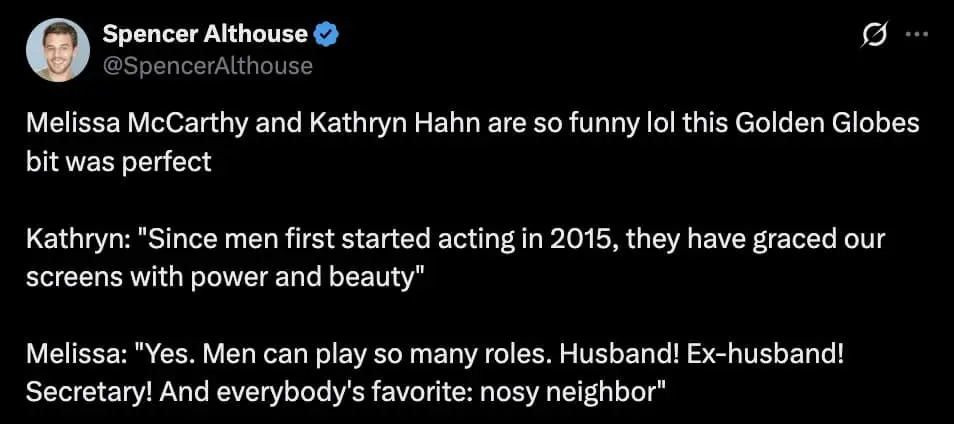The height and width of the screenshot is (424, 954).
Task: Click the "bit was perfect" line
Action: tap(119, 162)
